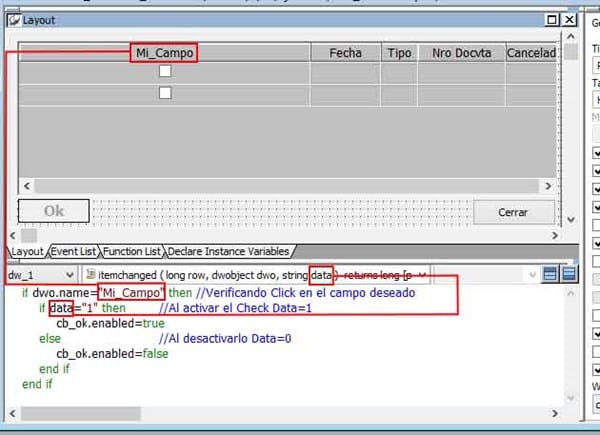Switch to the Layout tab
The height and width of the screenshot is (435, 600).
pos(27,251)
